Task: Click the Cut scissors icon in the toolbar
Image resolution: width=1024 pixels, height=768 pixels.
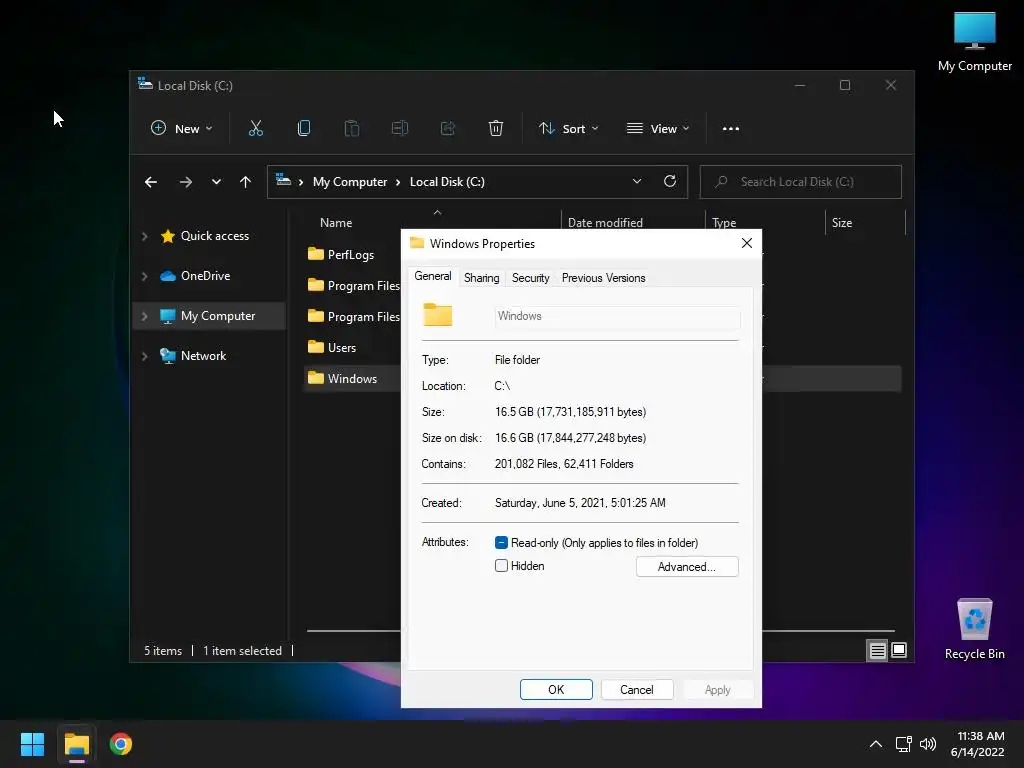Action: [x=255, y=129]
